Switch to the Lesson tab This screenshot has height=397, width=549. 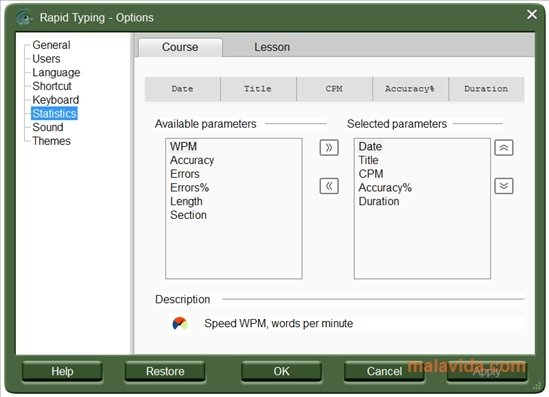(272, 47)
